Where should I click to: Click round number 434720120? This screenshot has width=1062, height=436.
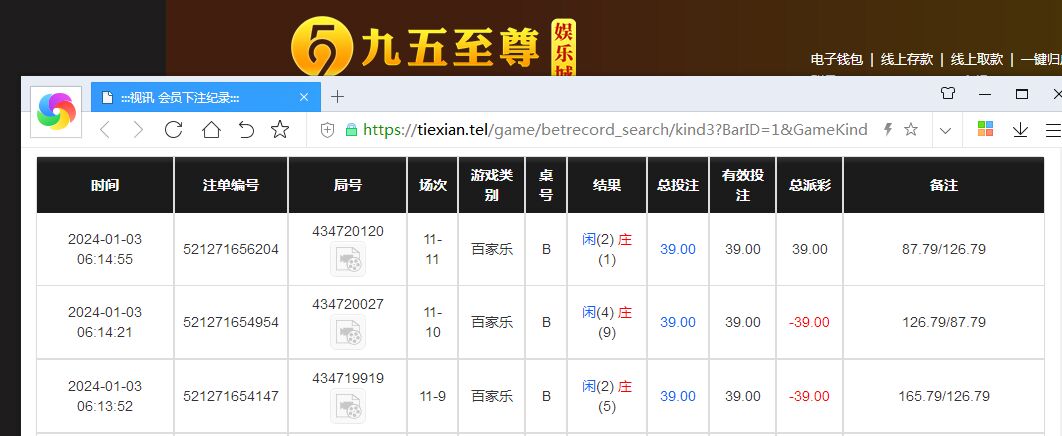pyautogui.click(x=348, y=232)
